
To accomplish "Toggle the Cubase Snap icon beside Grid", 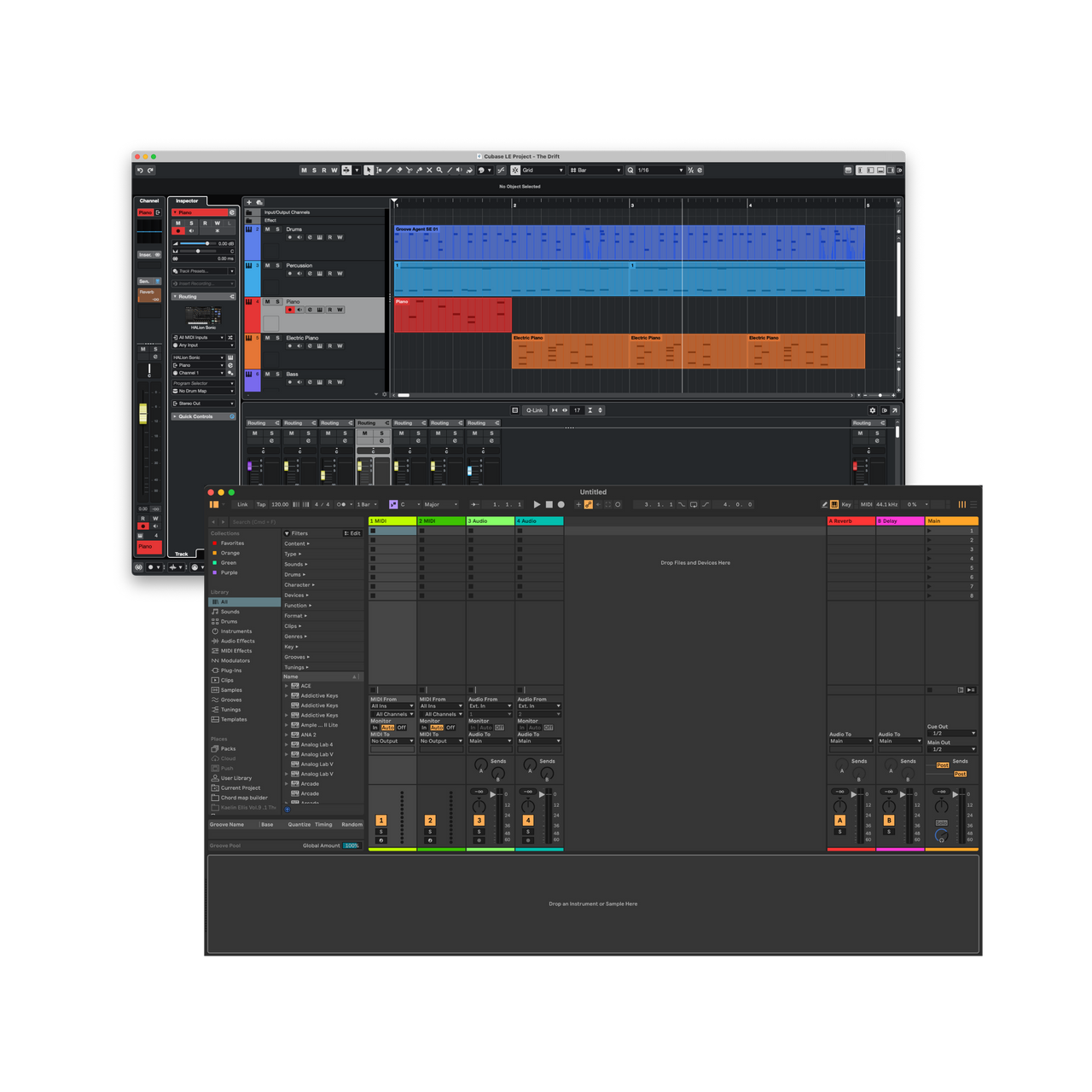I will coord(515,170).
